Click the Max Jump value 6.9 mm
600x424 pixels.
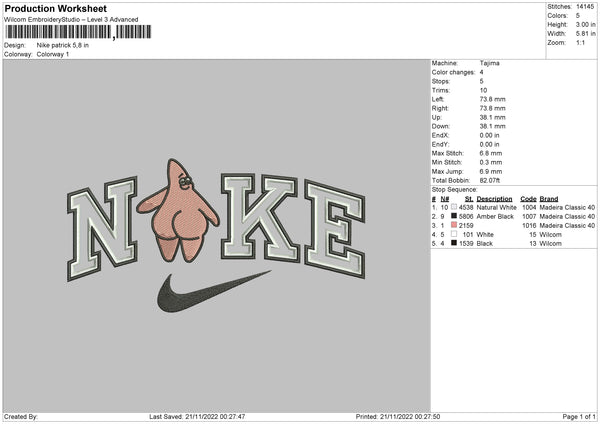point(491,171)
